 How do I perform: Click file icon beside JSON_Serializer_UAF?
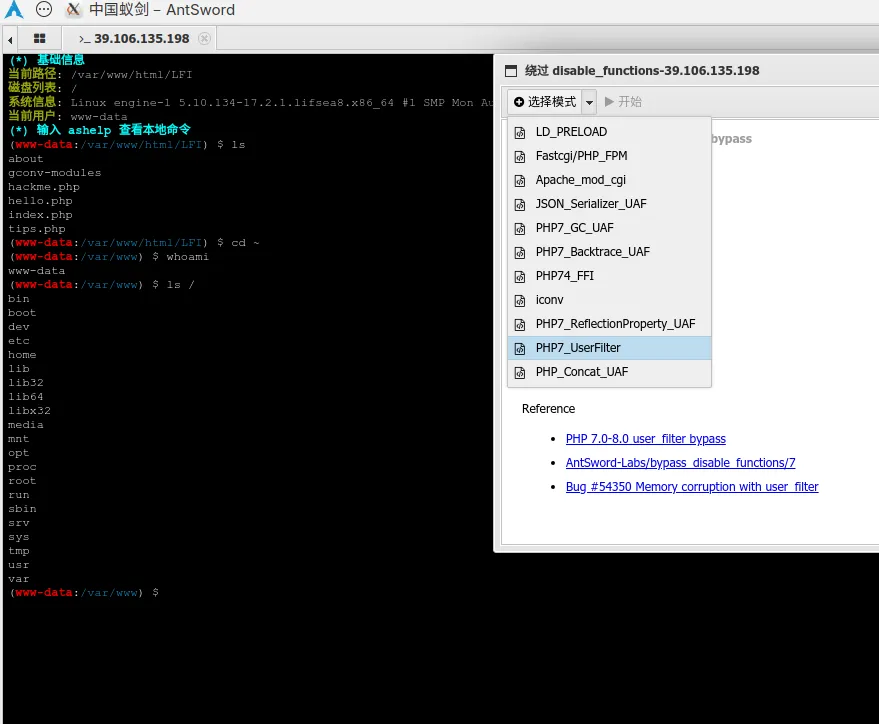coord(520,205)
